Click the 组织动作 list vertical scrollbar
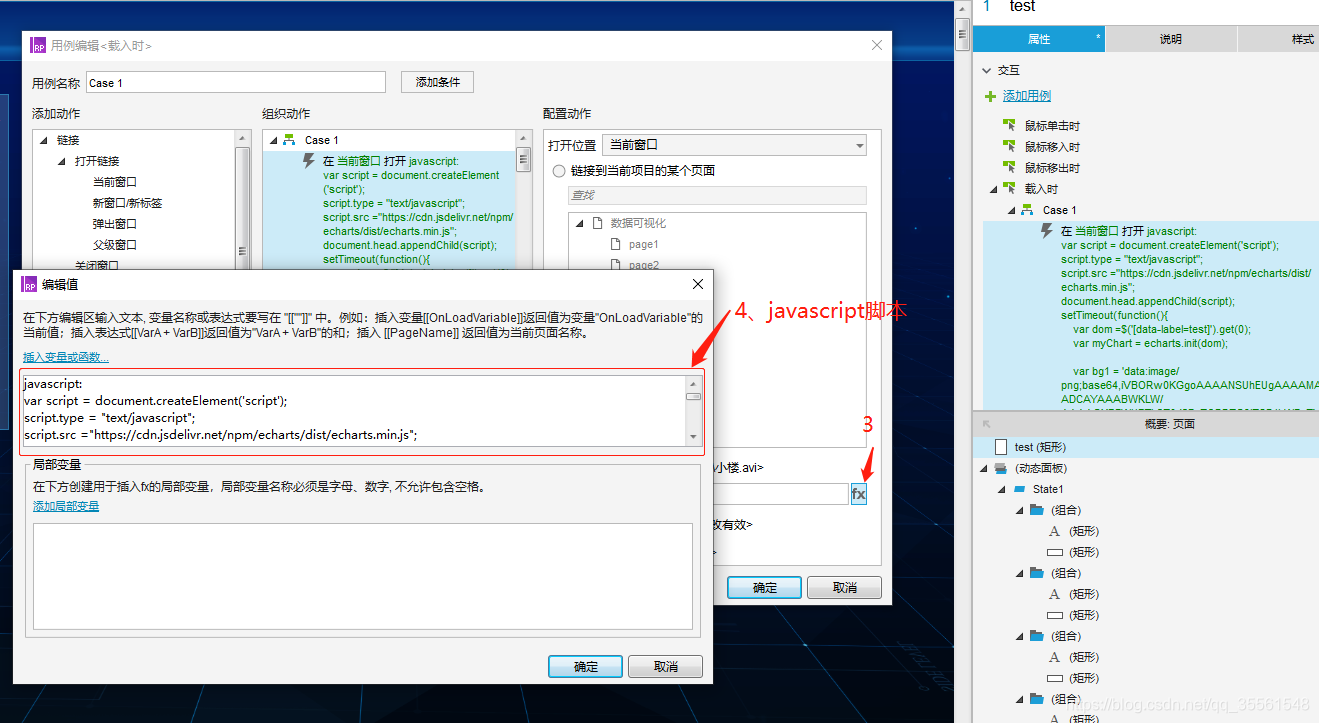The image size is (1319, 723). coord(523,159)
